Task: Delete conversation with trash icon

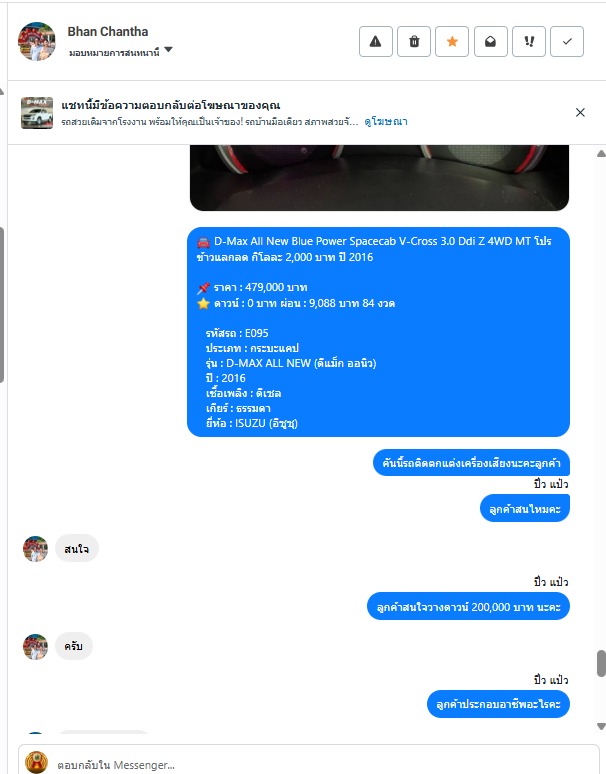Action: [x=414, y=41]
